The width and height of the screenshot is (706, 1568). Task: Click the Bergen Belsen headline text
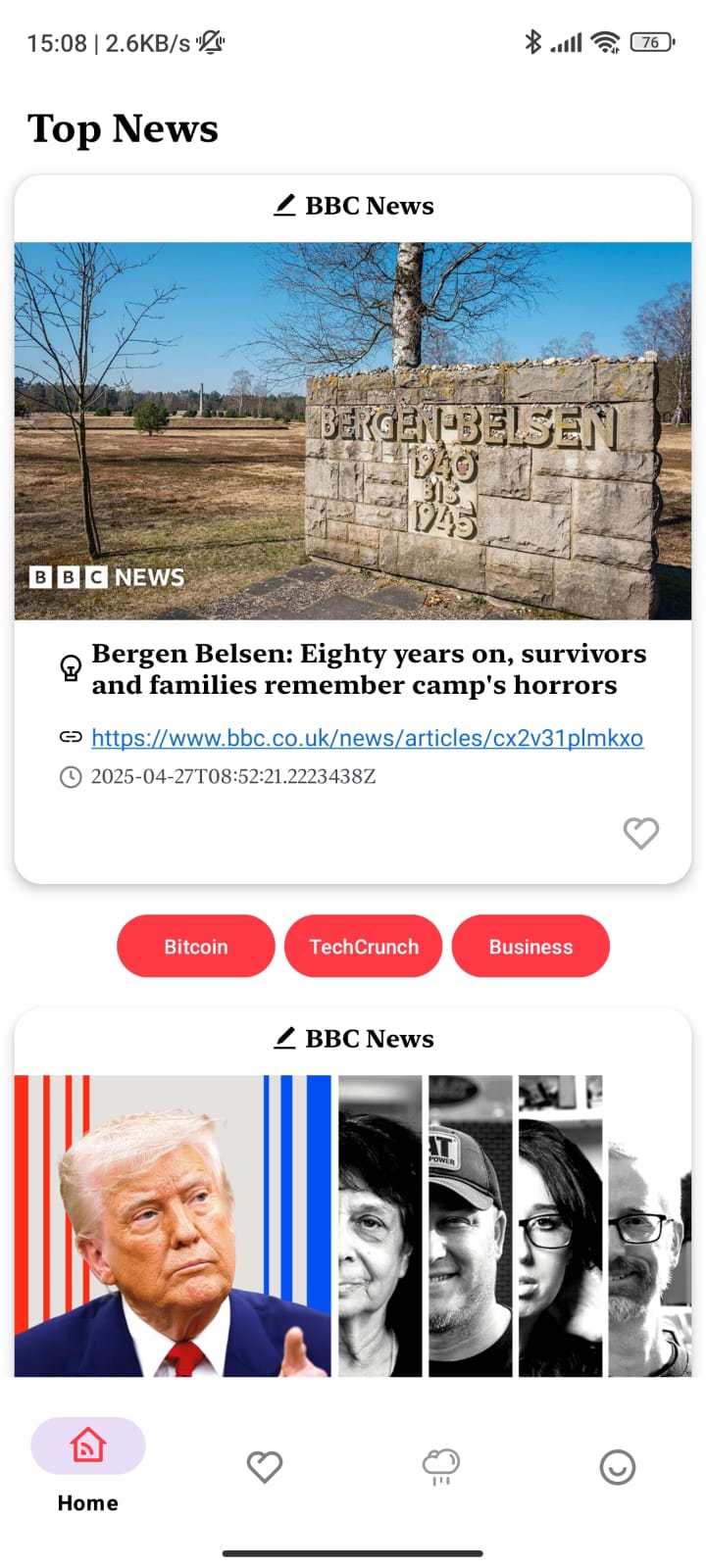point(370,669)
